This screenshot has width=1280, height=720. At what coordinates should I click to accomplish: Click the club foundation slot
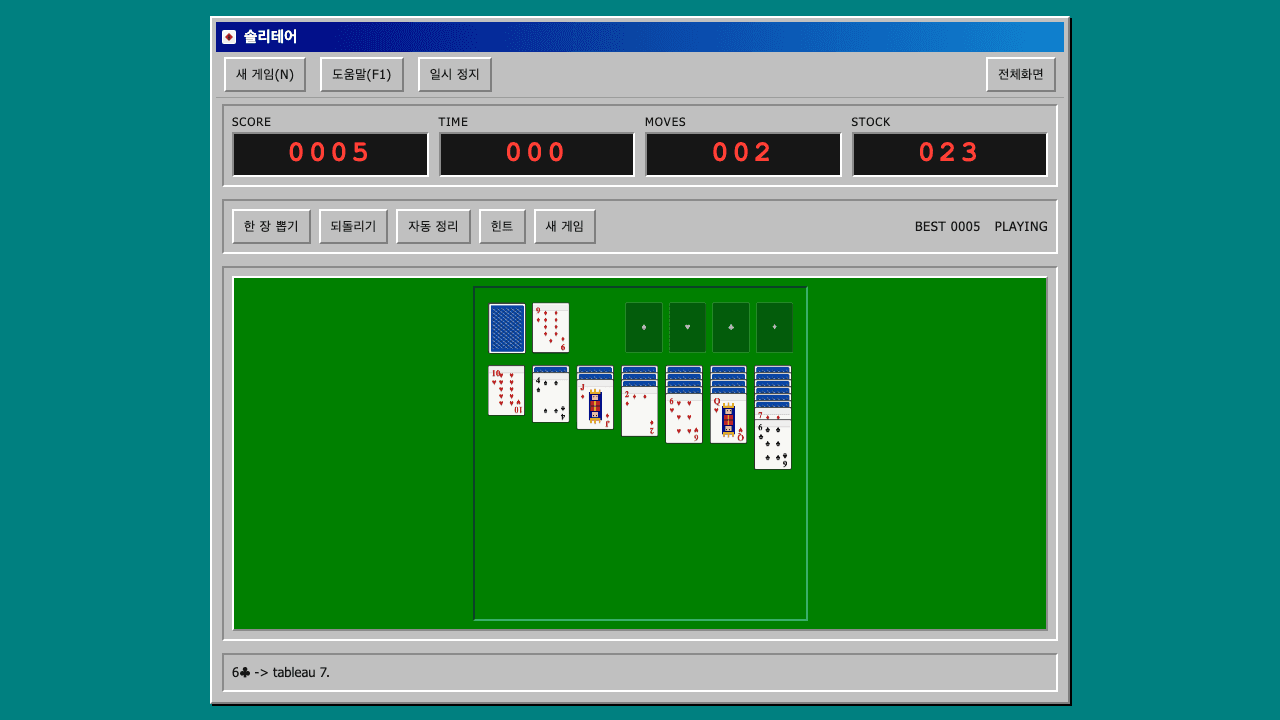click(x=731, y=328)
